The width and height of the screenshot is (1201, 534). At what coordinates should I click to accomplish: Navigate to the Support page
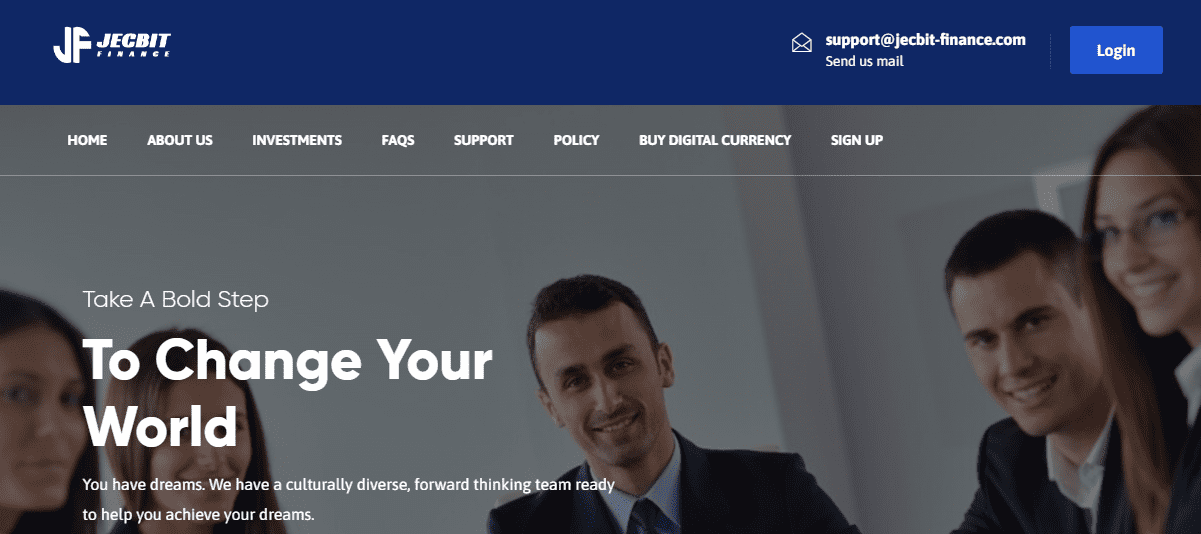pos(484,140)
